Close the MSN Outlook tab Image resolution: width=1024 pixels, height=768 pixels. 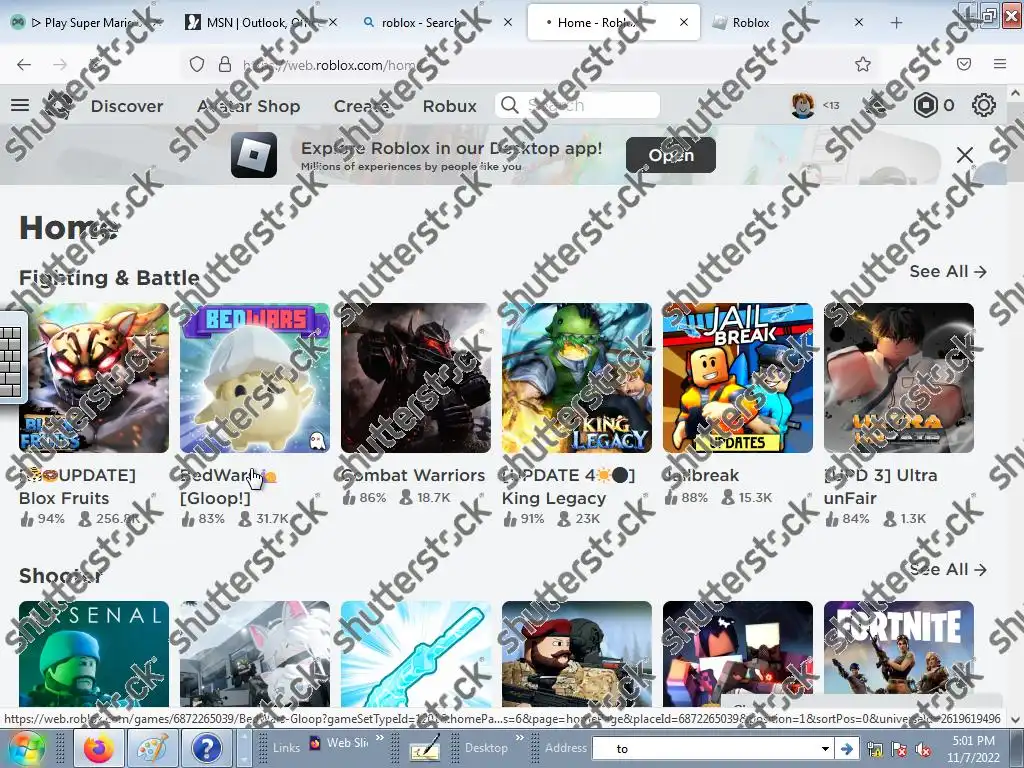click(333, 22)
